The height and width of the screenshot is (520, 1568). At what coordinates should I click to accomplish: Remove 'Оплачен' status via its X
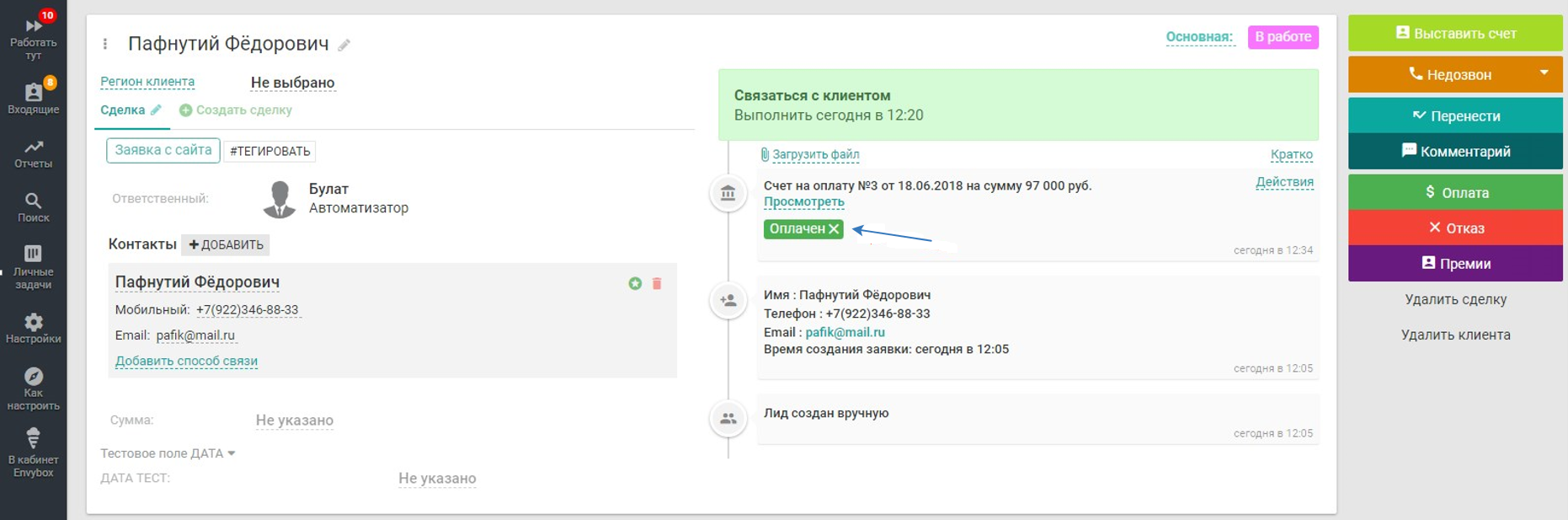click(x=834, y=228)
